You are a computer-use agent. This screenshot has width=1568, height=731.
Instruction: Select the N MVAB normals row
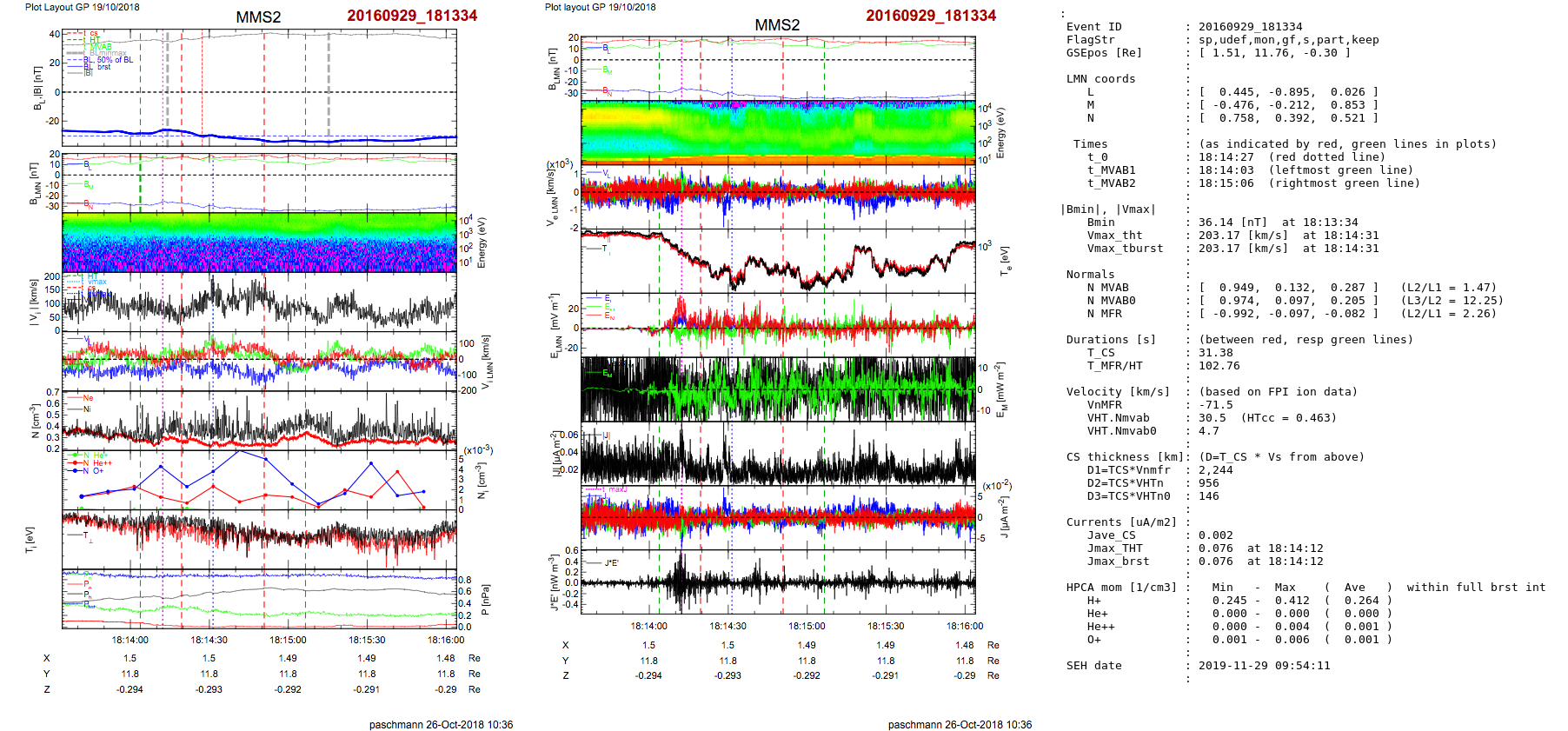(1288, 288)
